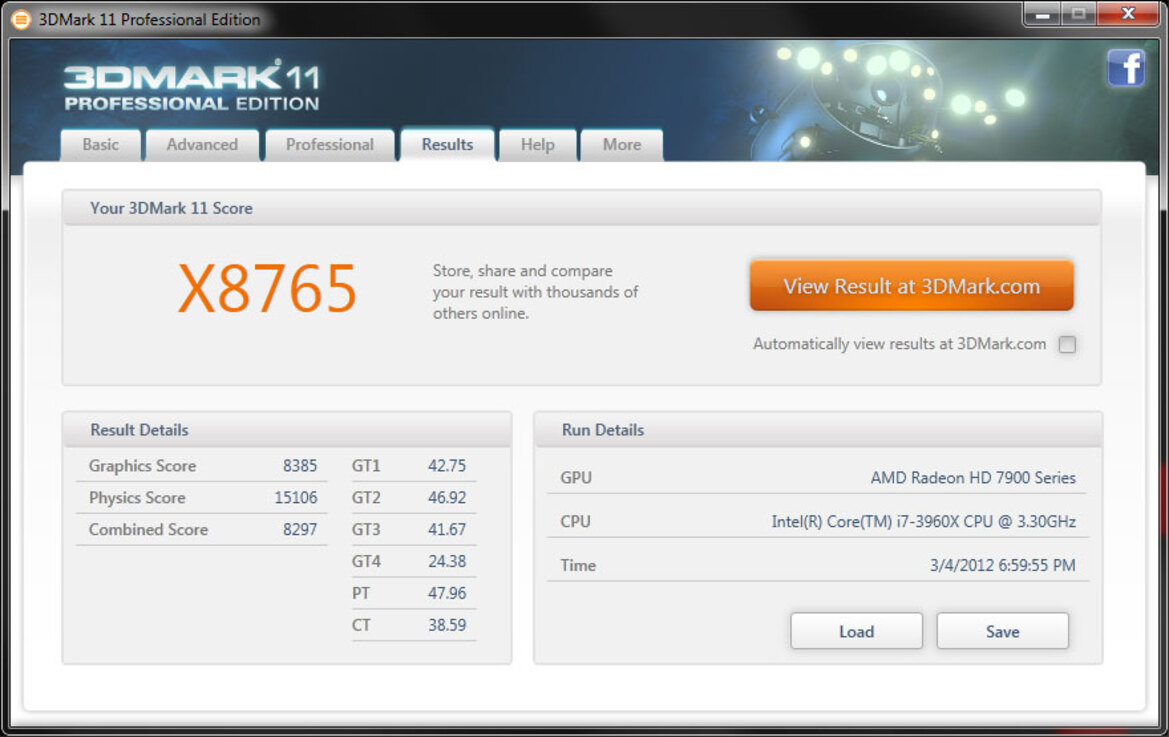Screen dimensions: 1169x737
Task: Click the 3DMark 11 Professional Edition logo
Action: pyautogui.click(x=192, y=86)
